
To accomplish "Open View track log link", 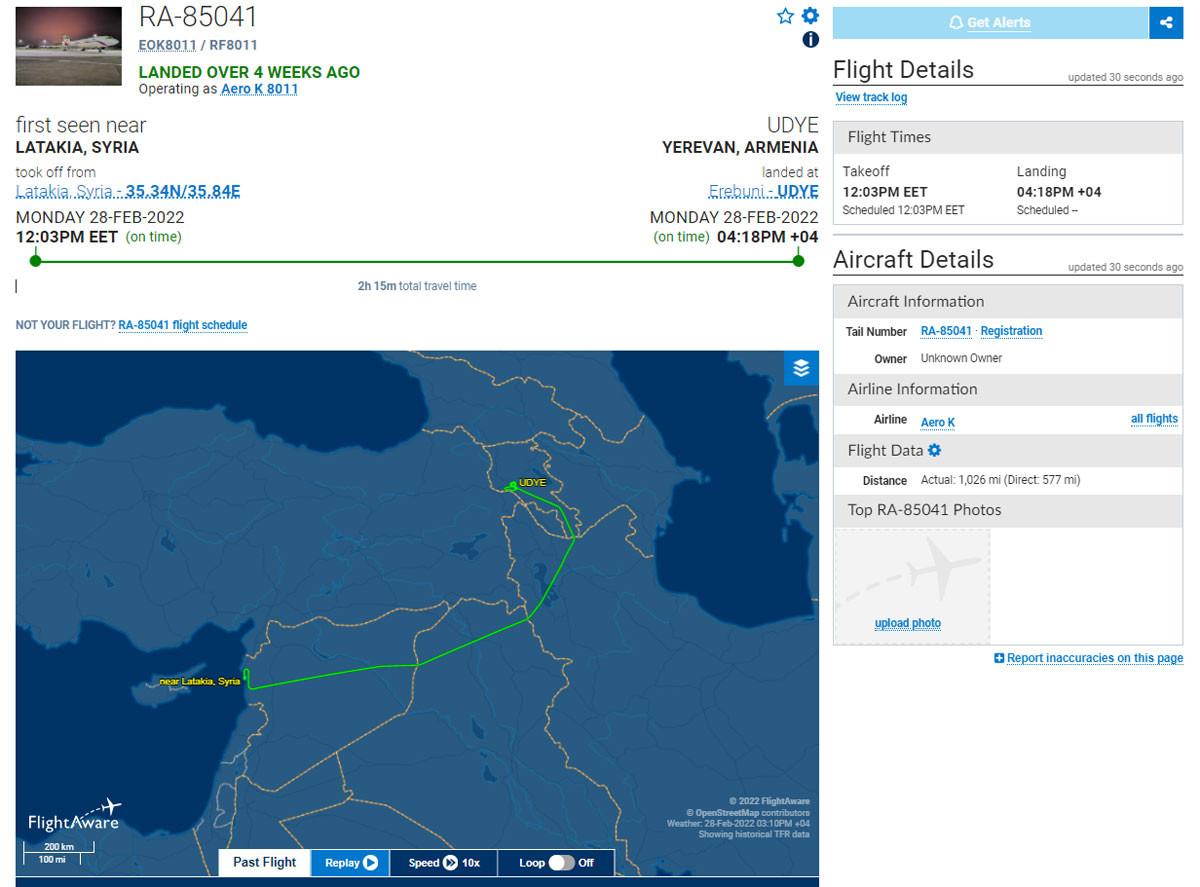I will 871,97.
